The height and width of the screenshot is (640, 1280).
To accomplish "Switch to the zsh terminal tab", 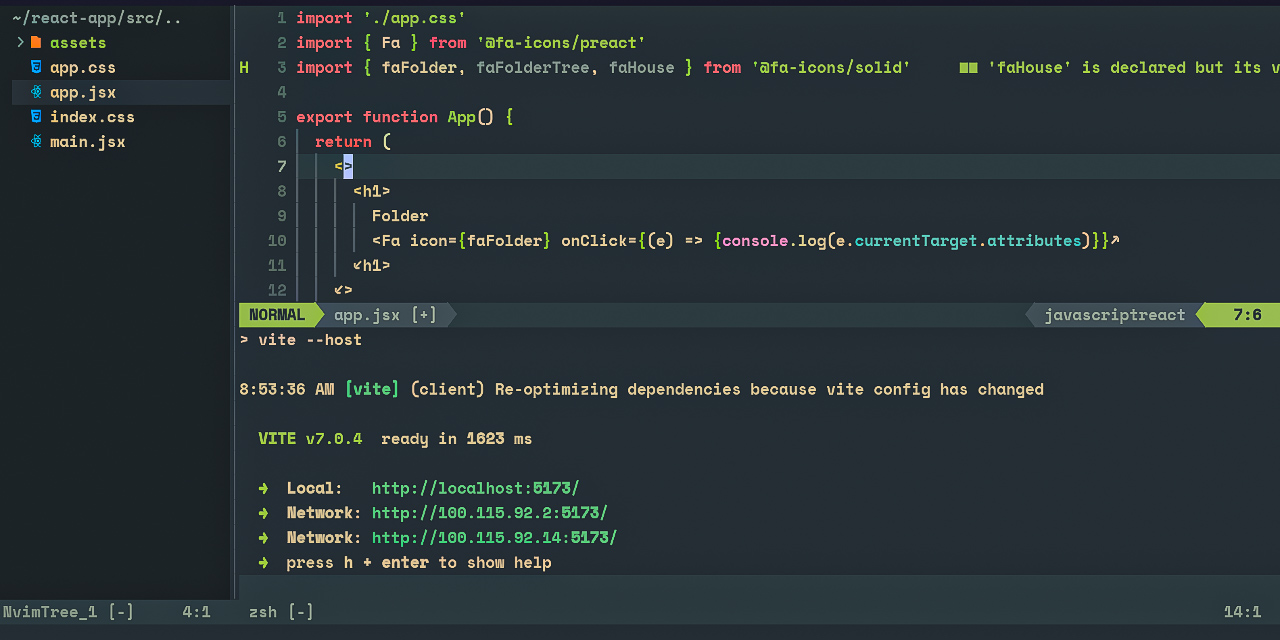I will 262,611.
